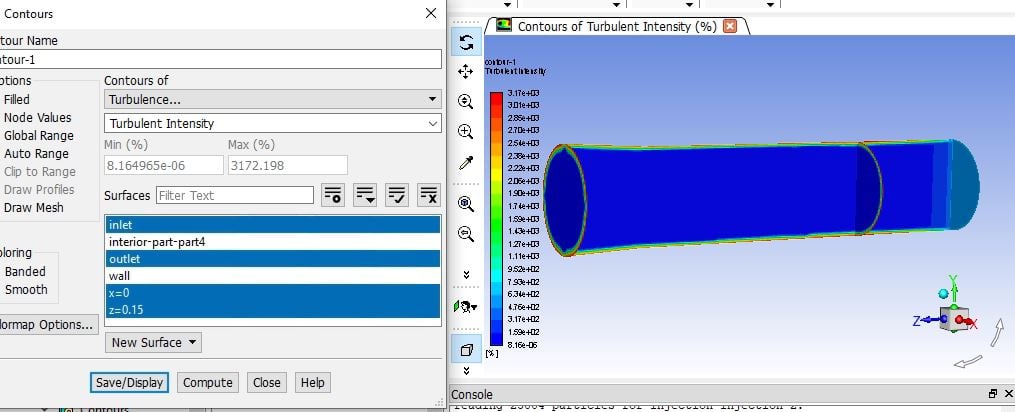1015x412 pixels.
Task: Click the Compute button
Action: 208,383
